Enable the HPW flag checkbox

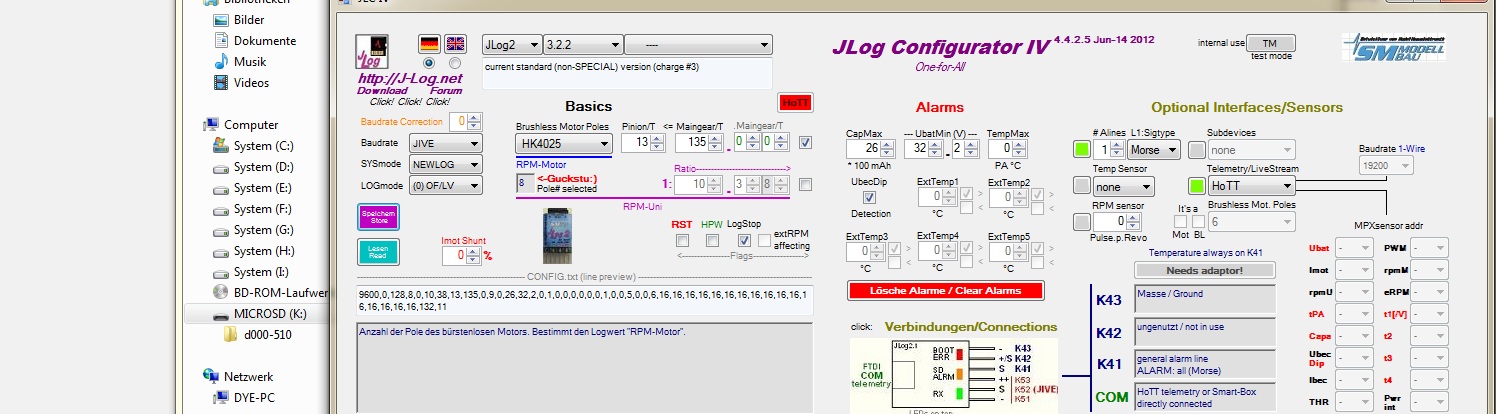(711, 241)
